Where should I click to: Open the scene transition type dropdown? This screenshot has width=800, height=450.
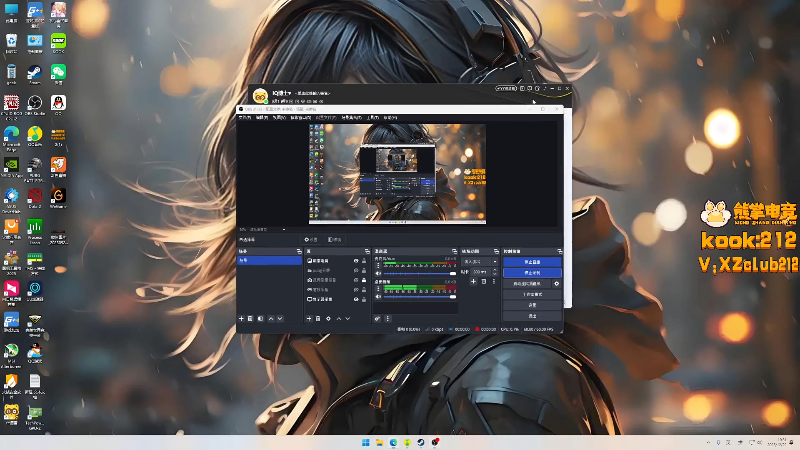tap(480, 261)
